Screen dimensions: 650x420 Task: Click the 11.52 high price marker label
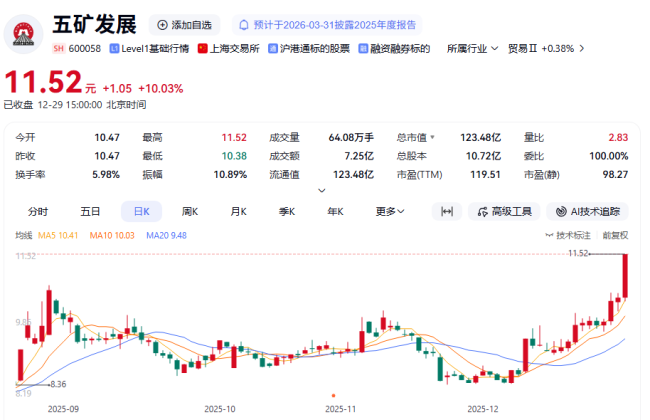pyautogui.click(x=578, y=253)
